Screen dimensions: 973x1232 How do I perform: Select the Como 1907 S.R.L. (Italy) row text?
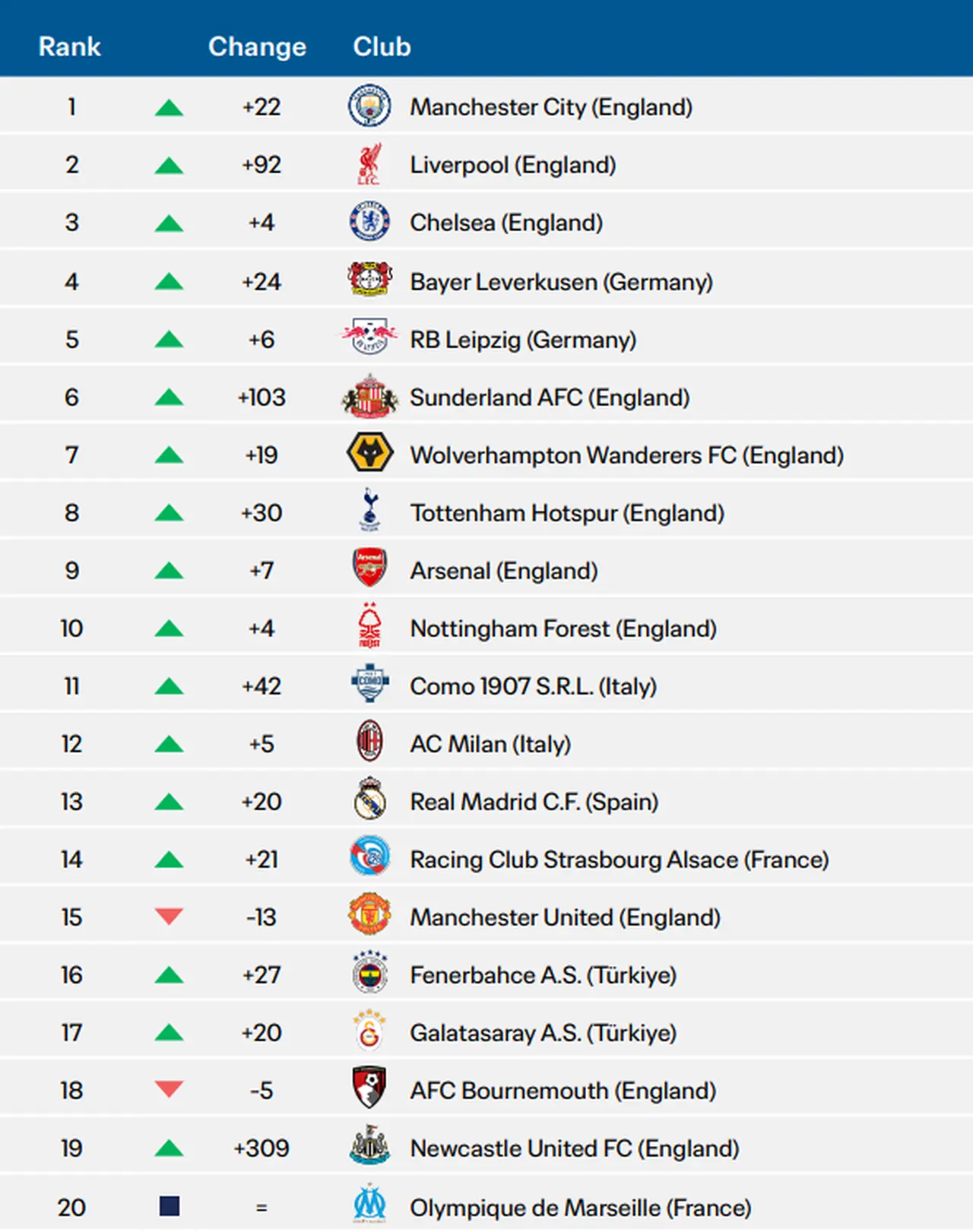(533, 686)
